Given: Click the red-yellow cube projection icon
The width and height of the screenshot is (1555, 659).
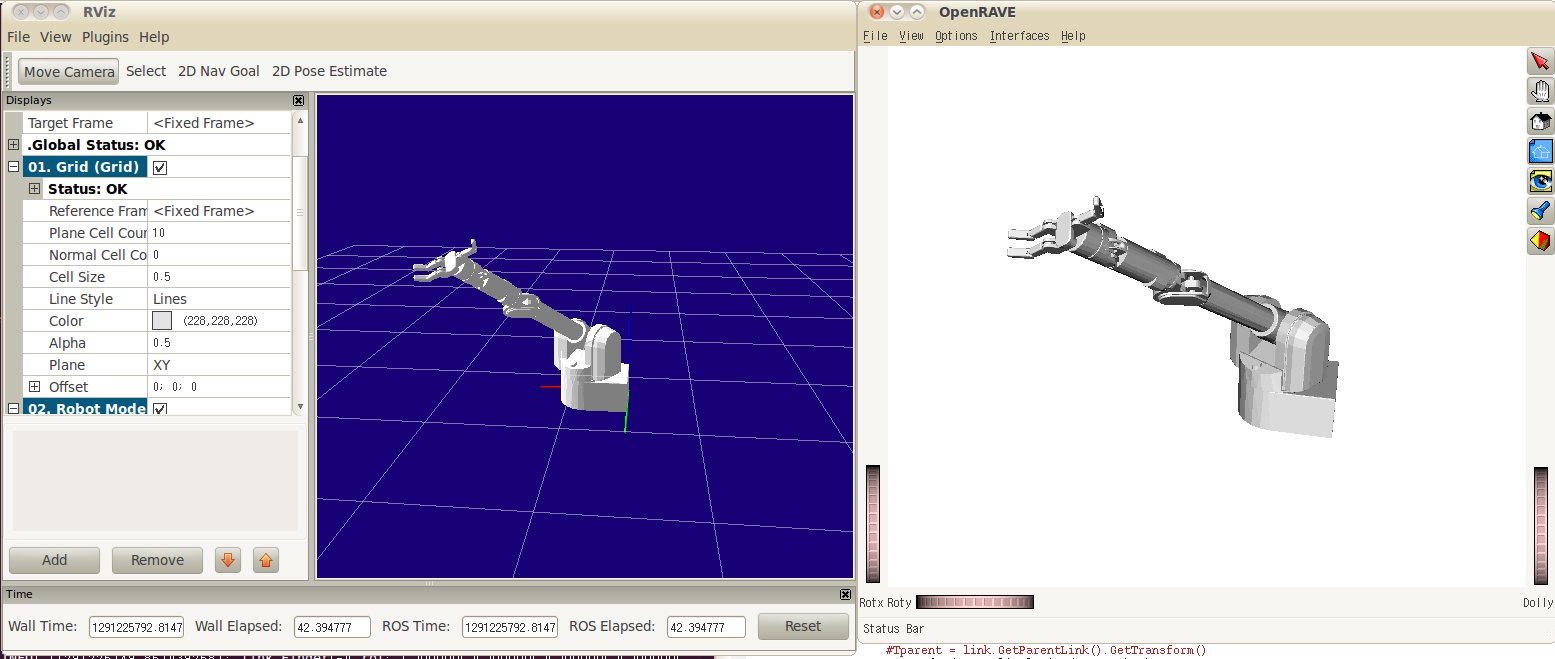Looking at the screenshot, I should tap(1540, 241).
